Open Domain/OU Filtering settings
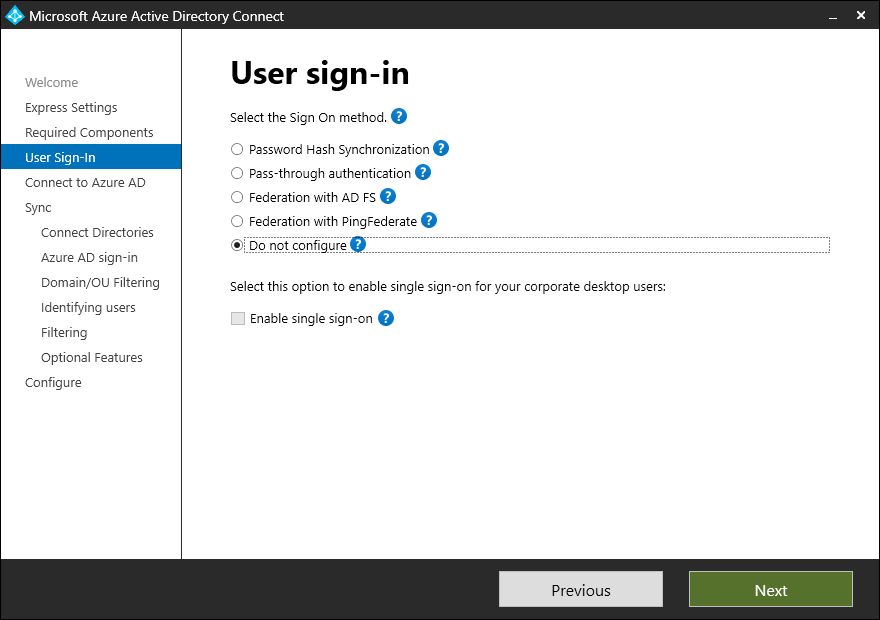Image resolution: width=880 pixels, height=620 pixels. (101, 282)
